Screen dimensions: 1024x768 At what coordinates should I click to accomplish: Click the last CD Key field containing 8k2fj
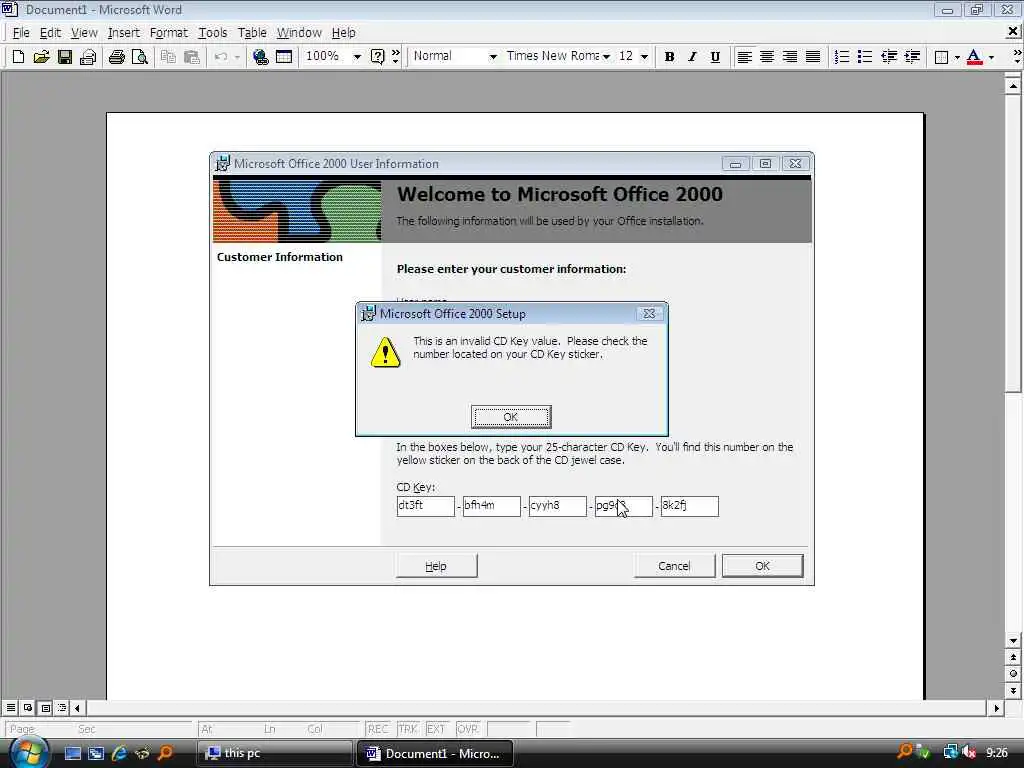pos(690,506)
